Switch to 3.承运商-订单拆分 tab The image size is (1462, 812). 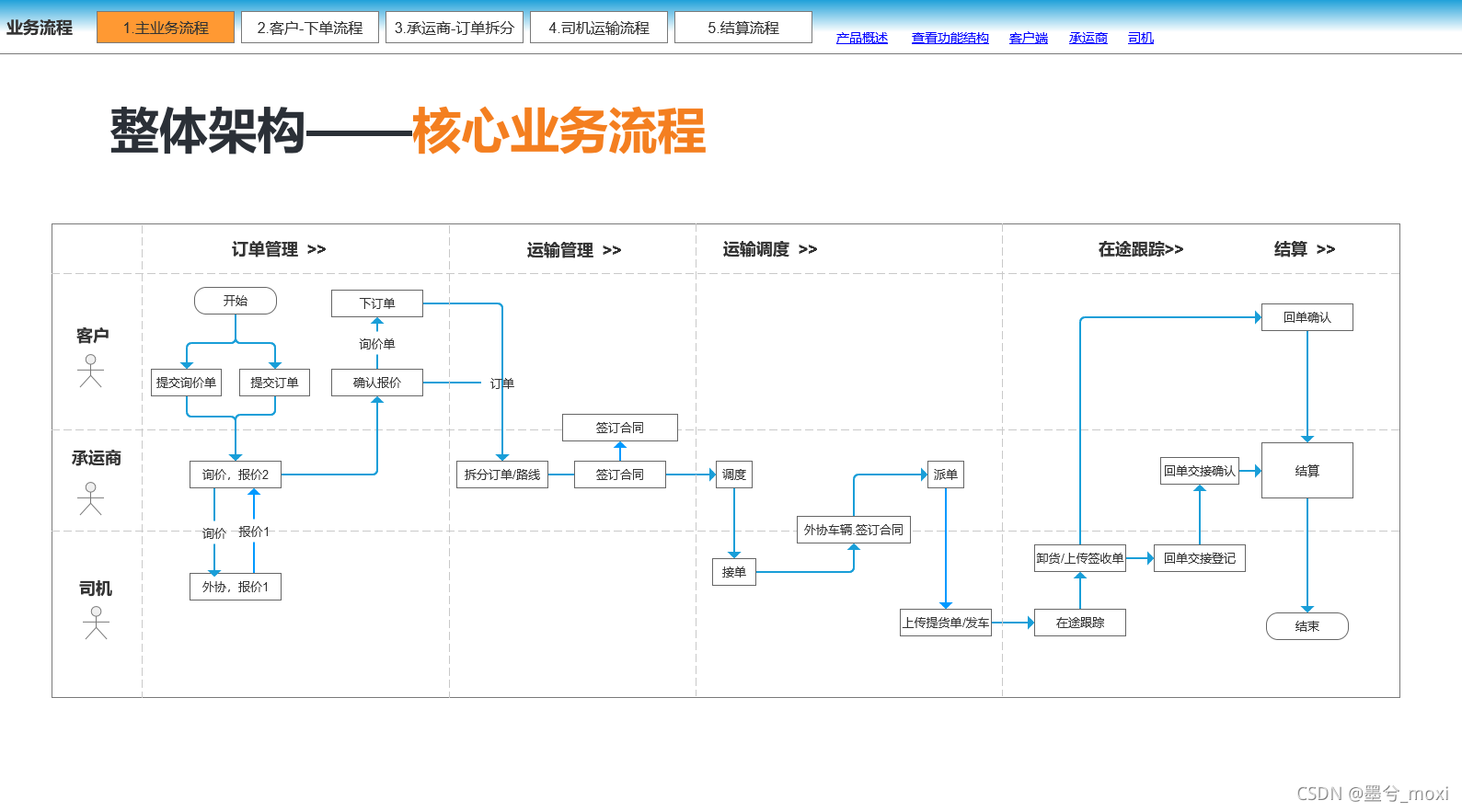click(455, 28)
